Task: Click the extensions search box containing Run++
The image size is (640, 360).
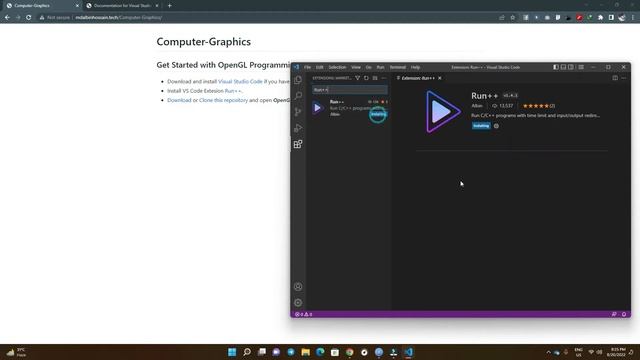Action: click(x=350, y=90)
